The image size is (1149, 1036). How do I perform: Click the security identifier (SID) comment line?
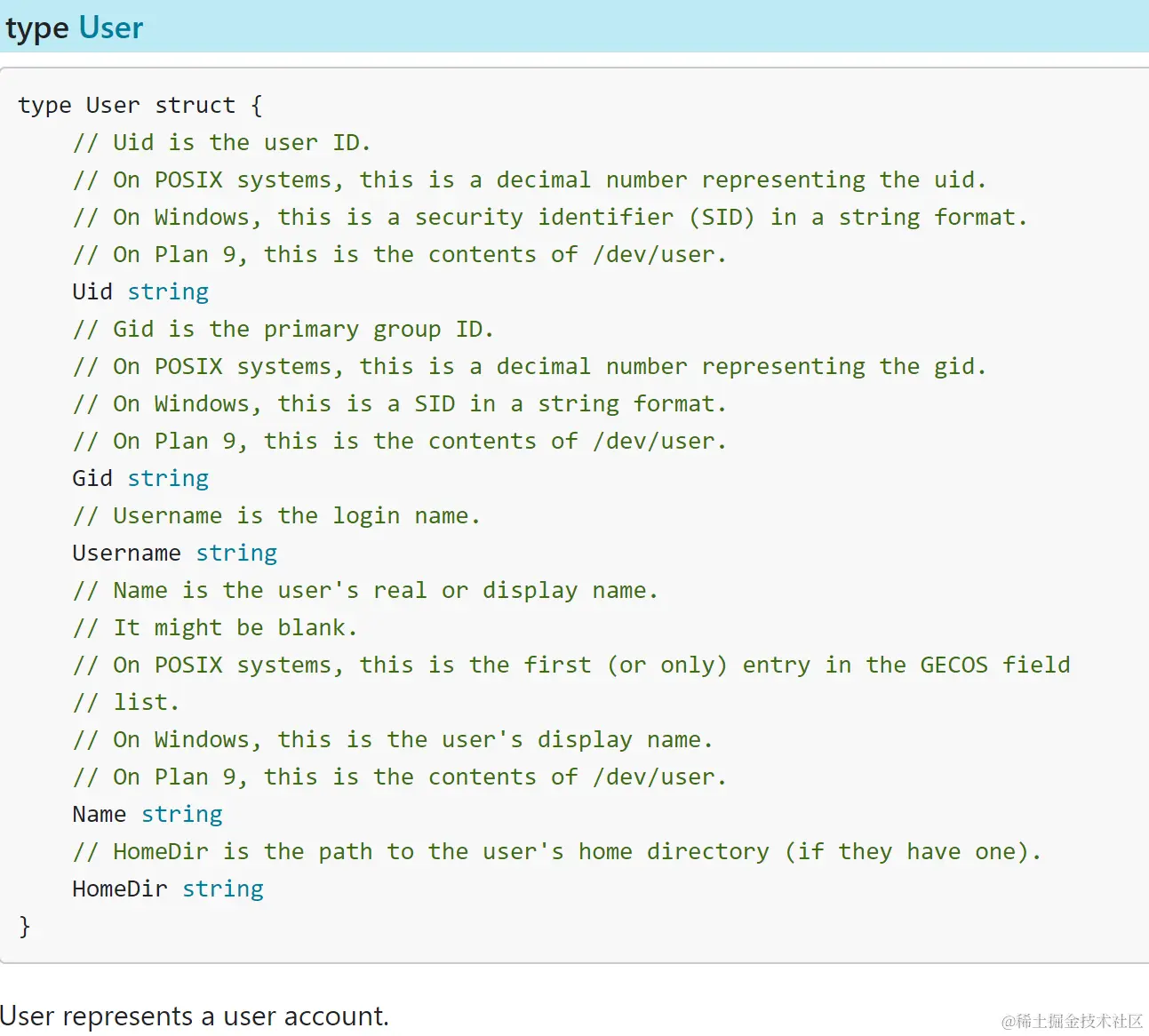(x=549, y=217)
